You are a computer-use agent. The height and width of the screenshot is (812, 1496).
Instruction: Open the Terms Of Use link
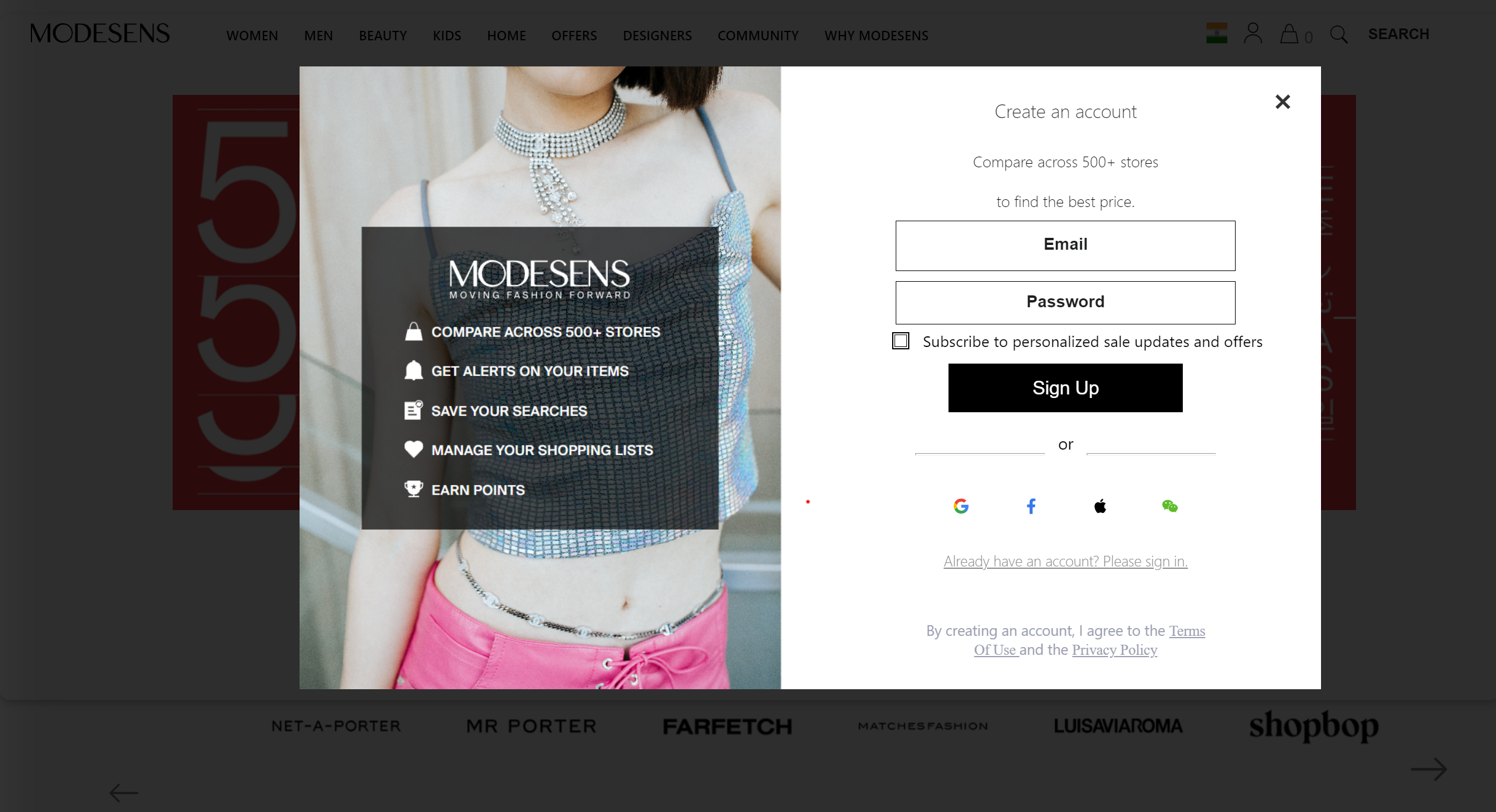pos(1090,641)
